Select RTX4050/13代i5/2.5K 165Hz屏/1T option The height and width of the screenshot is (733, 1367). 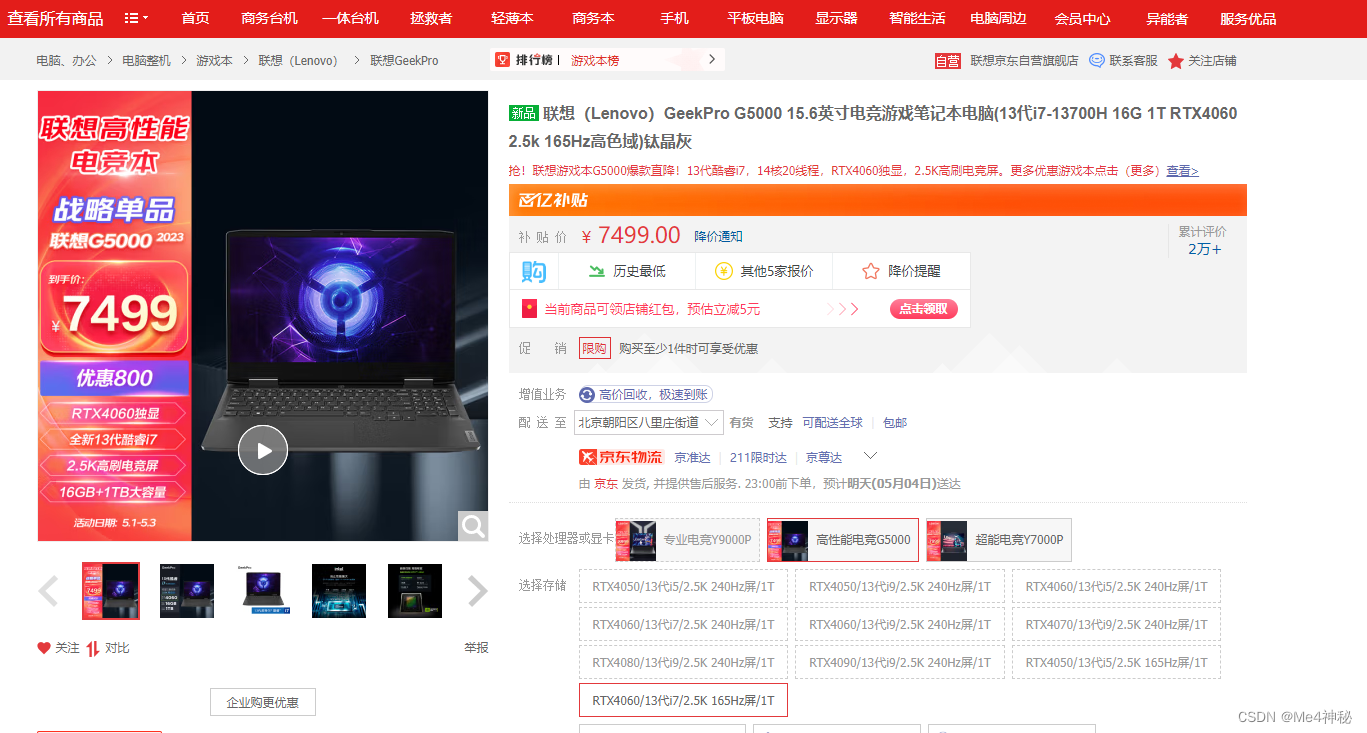pos(1116,663)
